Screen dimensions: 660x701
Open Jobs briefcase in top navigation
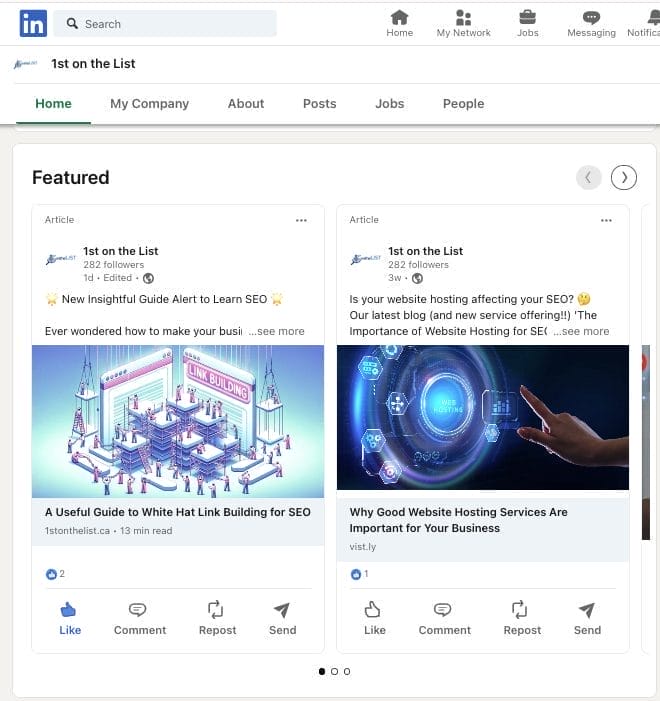(528, 24)
